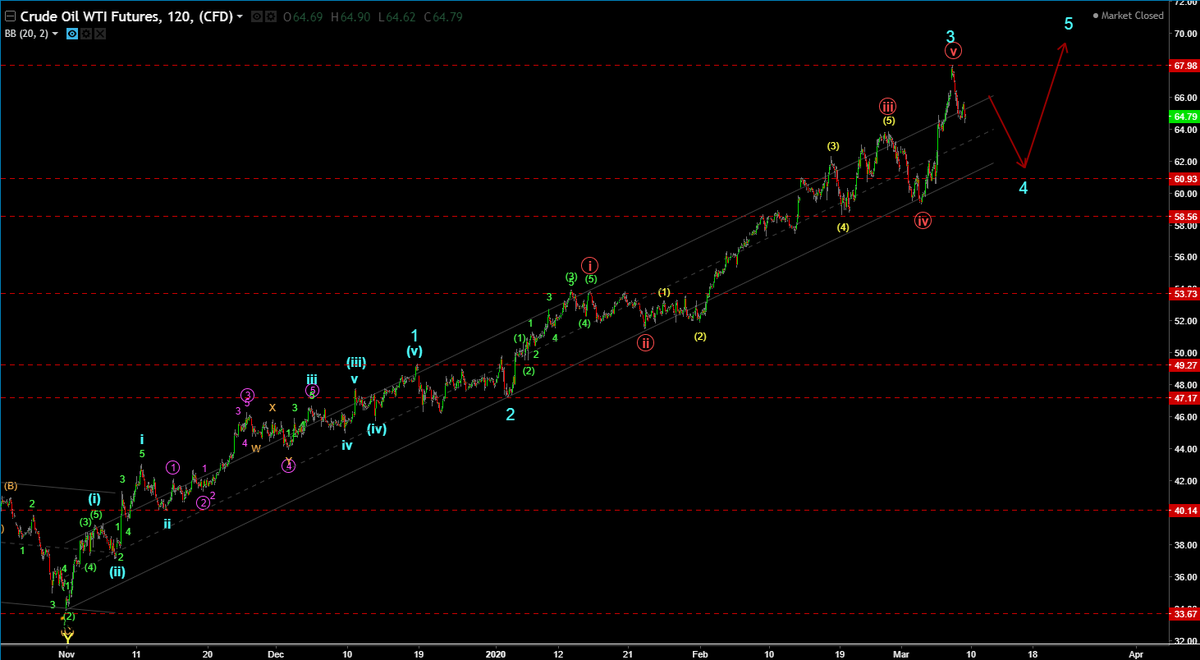Click the red circled i wave label
The height and width of the screenshot is (660, 1200).
(x=591, y=265)
